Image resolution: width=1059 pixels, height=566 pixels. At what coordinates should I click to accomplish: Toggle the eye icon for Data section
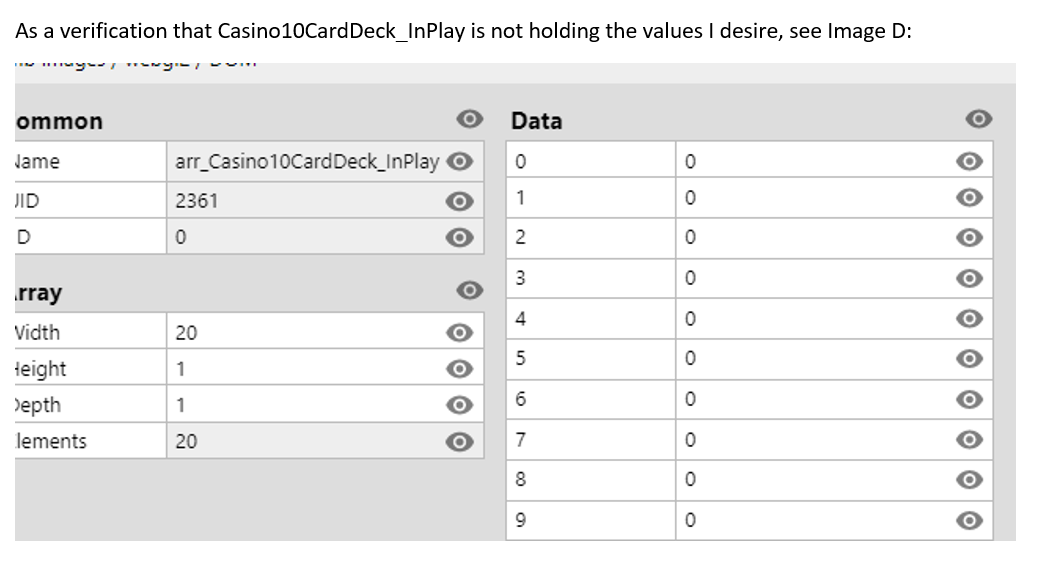pos(979,119)
